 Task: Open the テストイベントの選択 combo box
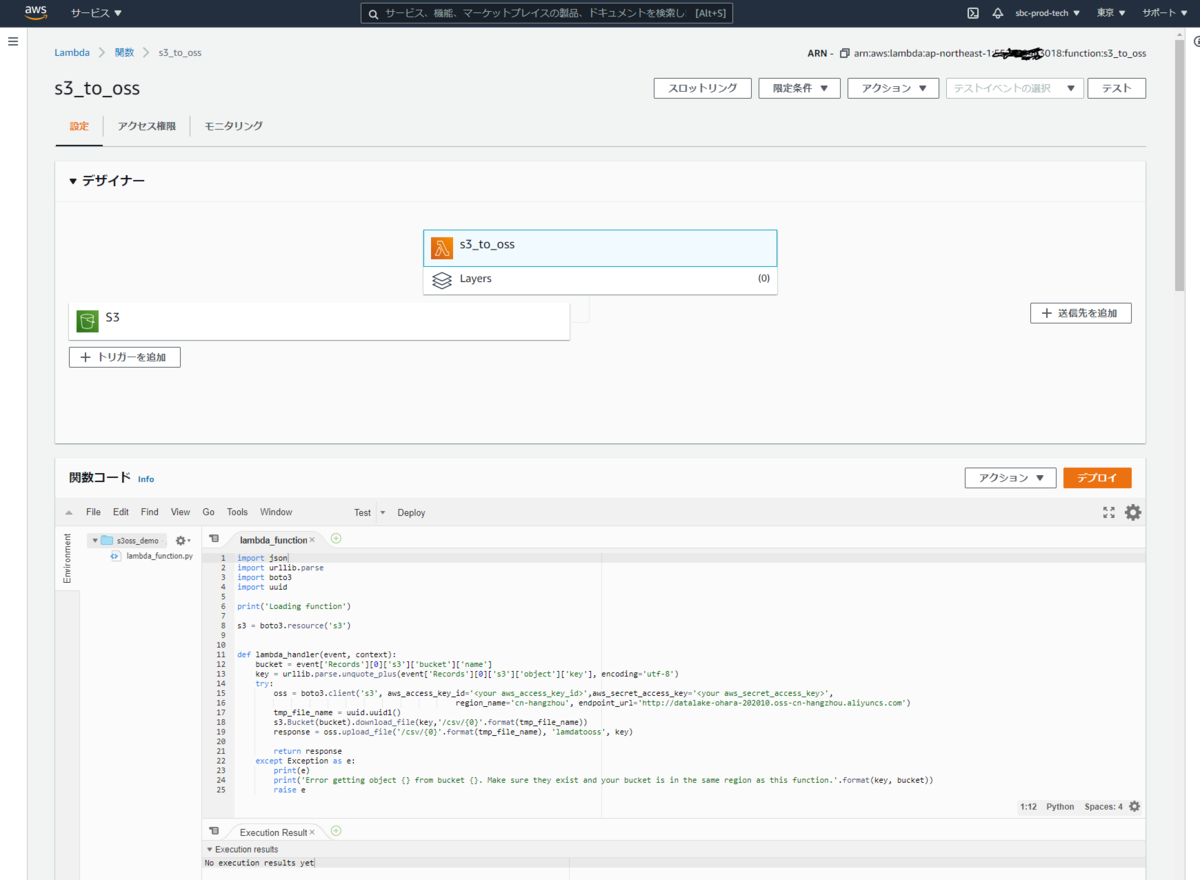point(1015,88)
